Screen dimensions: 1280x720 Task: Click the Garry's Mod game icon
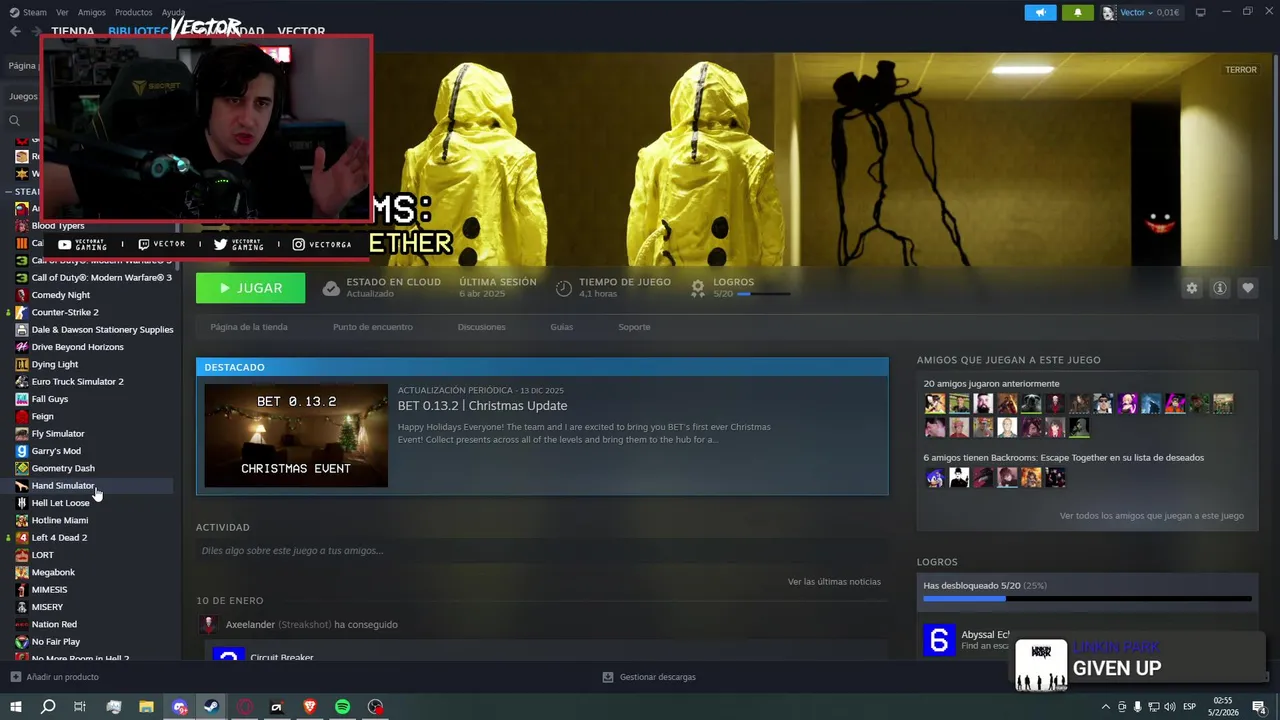pos(22,451)
